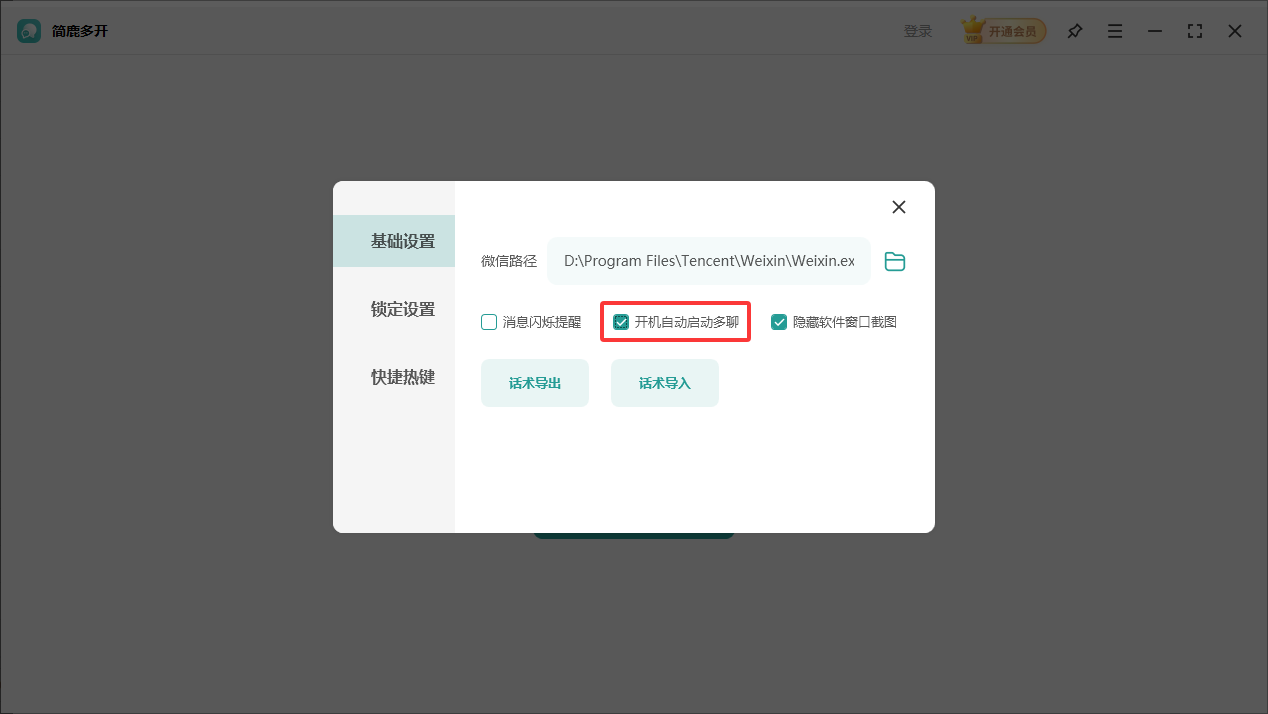Click the 话术导出 button
This screenshot has height=714, width=1268.
pos(535,382)
